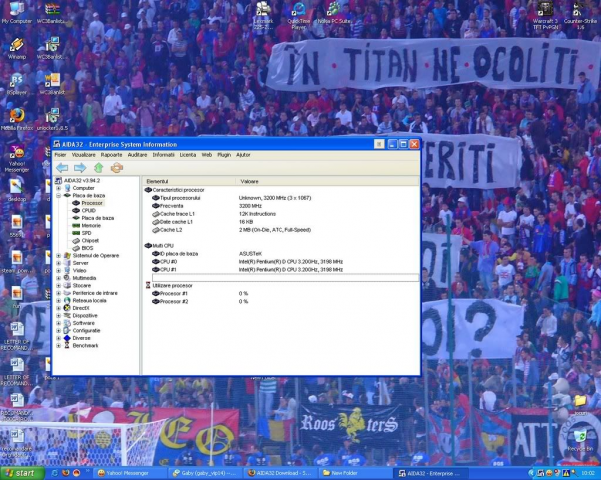
Task: Open the Warcraft 3 TFT desktop icon
Action: 545,15
